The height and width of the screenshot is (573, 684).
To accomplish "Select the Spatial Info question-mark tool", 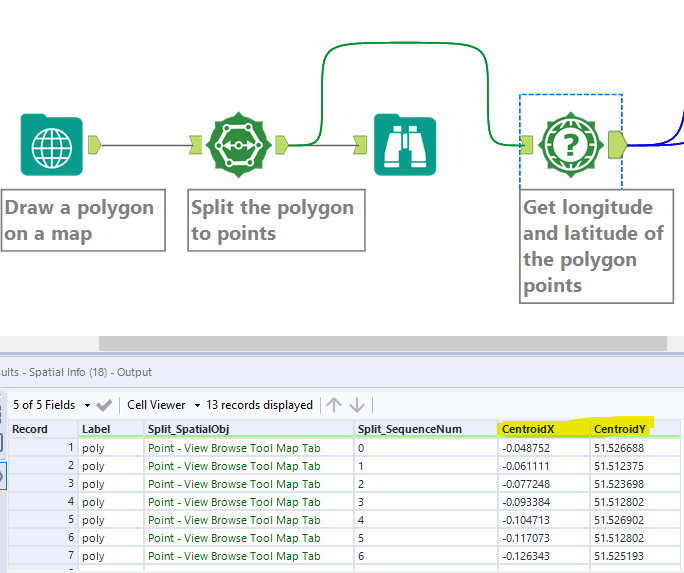I will point(571,145).
